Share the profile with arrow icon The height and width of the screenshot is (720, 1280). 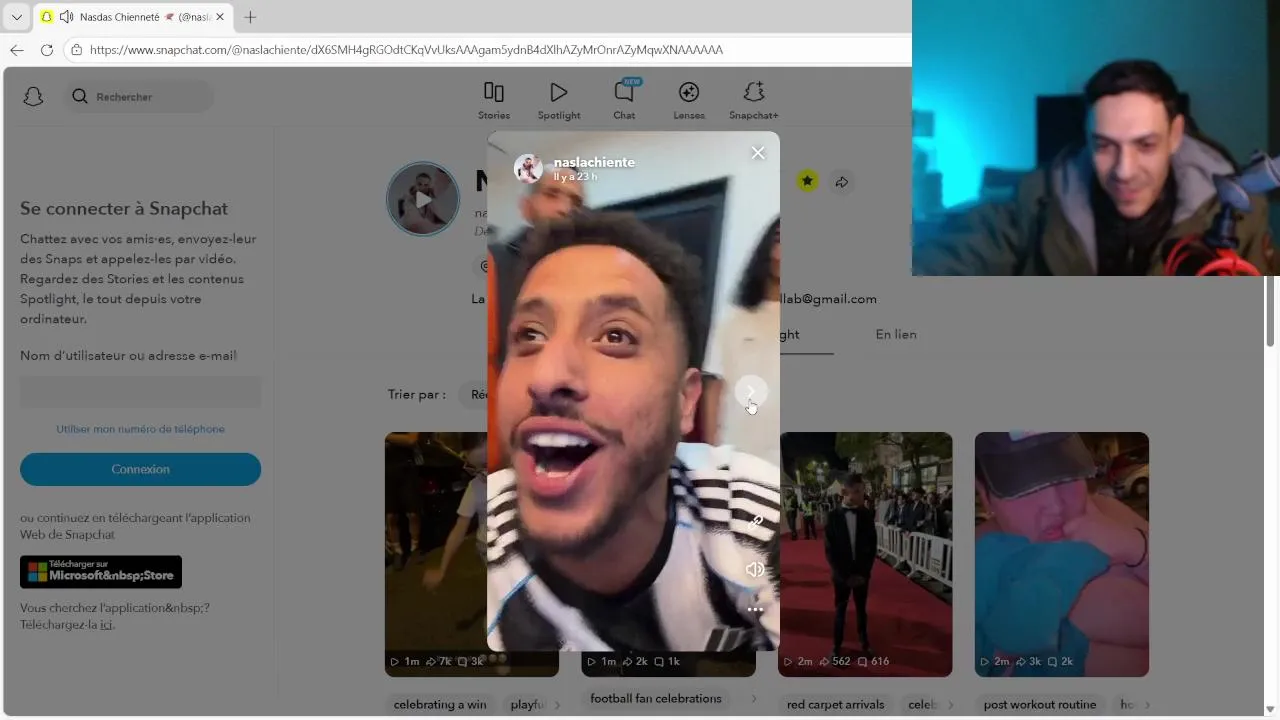tap(842, 181)
